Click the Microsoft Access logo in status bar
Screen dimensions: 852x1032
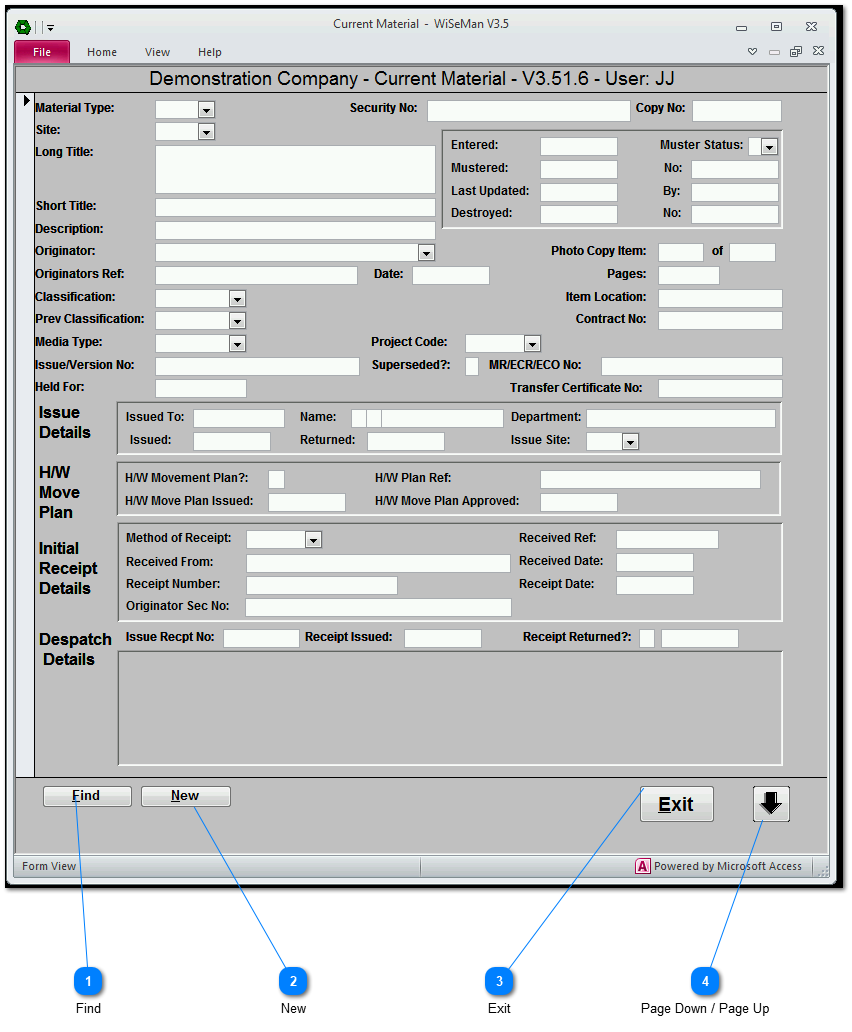point(643,866)
